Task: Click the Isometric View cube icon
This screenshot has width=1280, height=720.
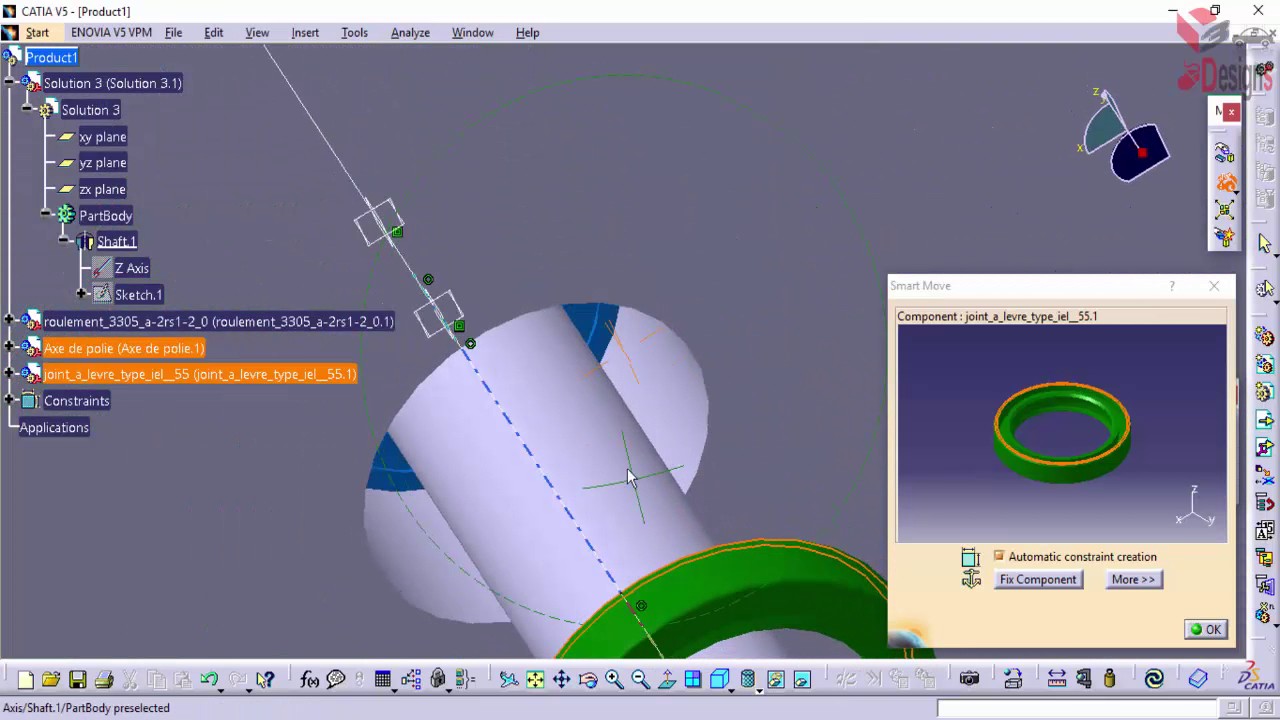Action: tap(719, 679)
